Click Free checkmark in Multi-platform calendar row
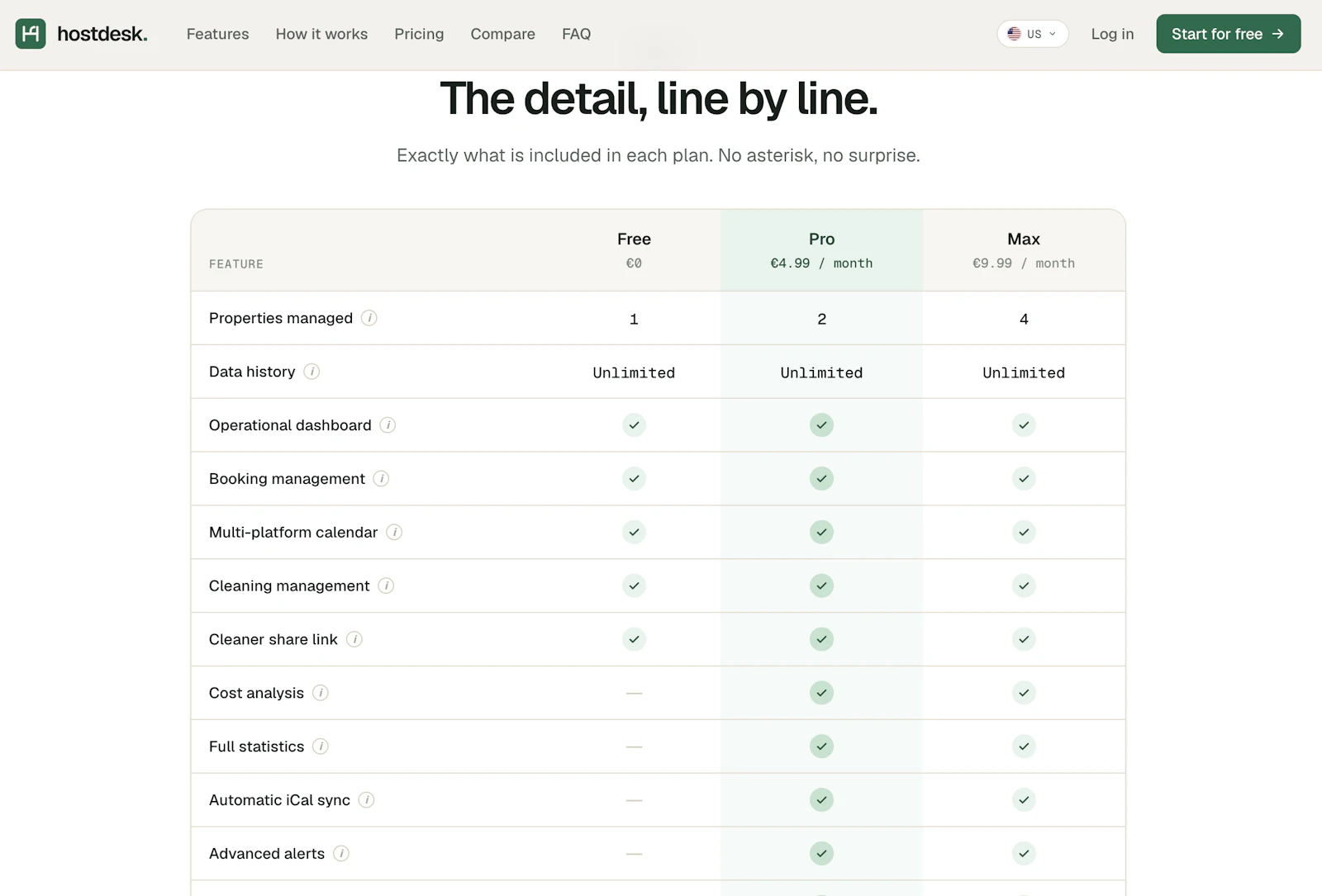Screen dimensions: 1322x896 (634, 533)
